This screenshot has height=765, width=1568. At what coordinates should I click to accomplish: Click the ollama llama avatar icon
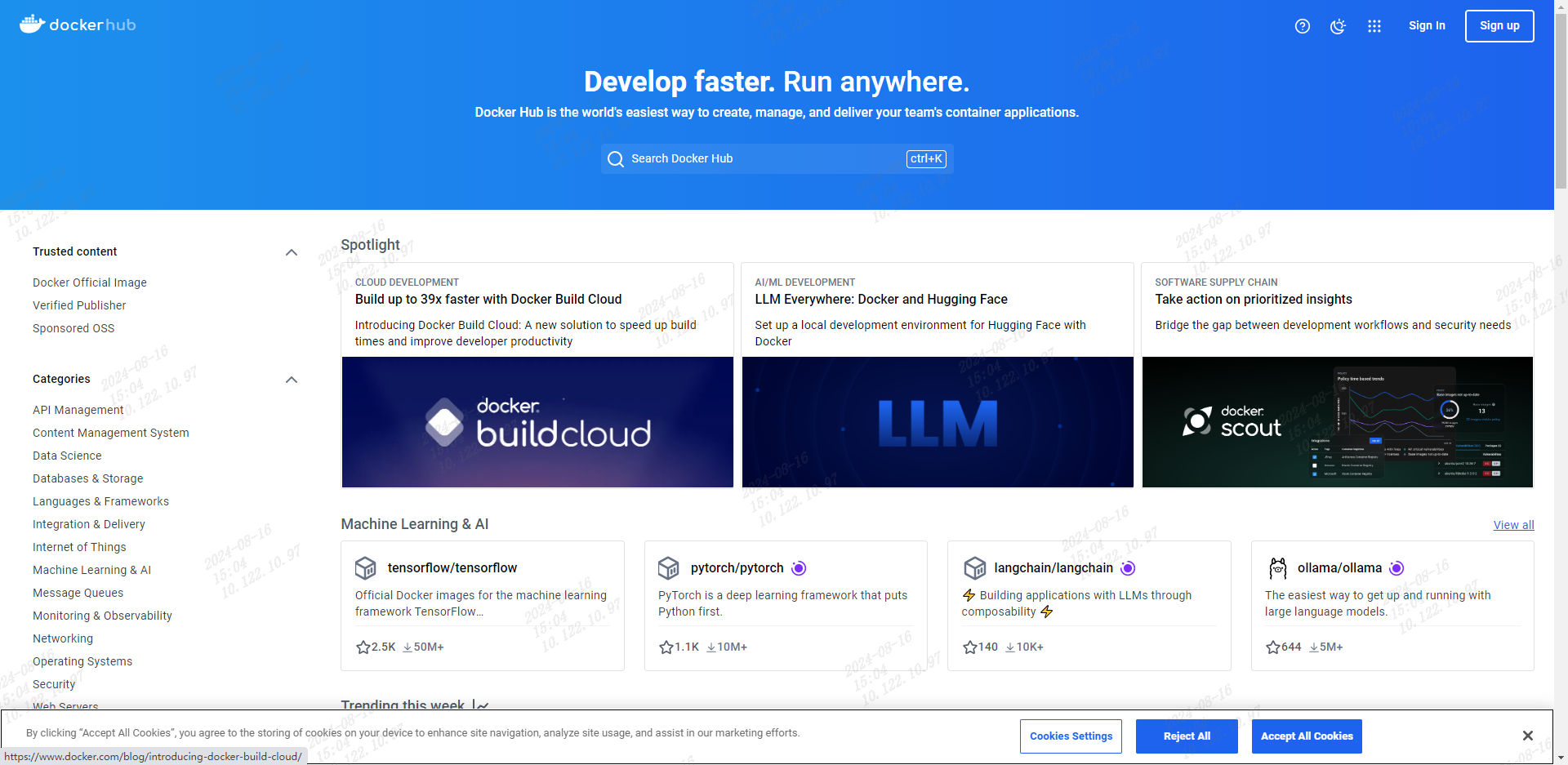coord(1278,567)
